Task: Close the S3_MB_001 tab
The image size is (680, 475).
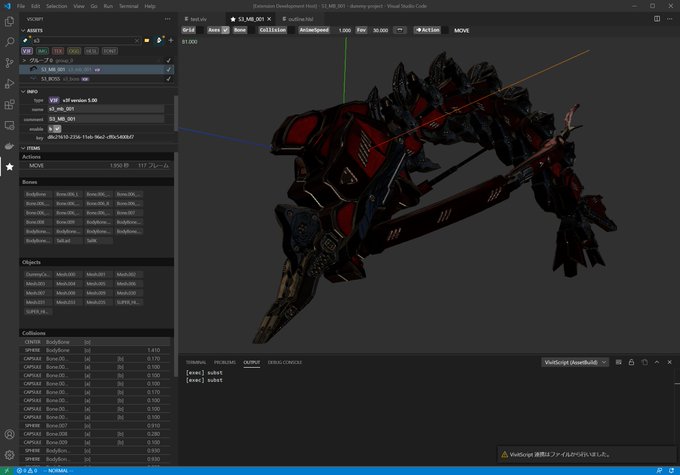Action: pos(269,19)
